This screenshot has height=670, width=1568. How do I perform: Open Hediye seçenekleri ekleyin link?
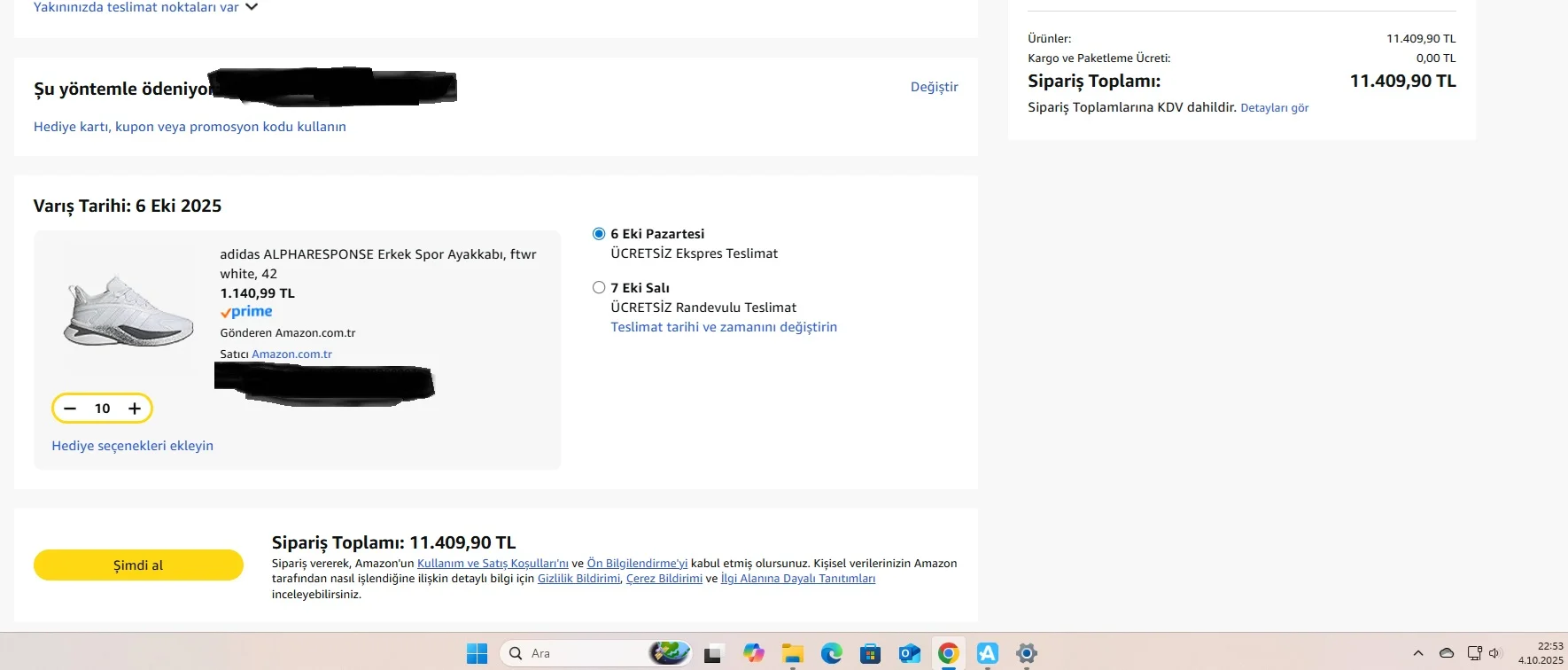[132, 446]
